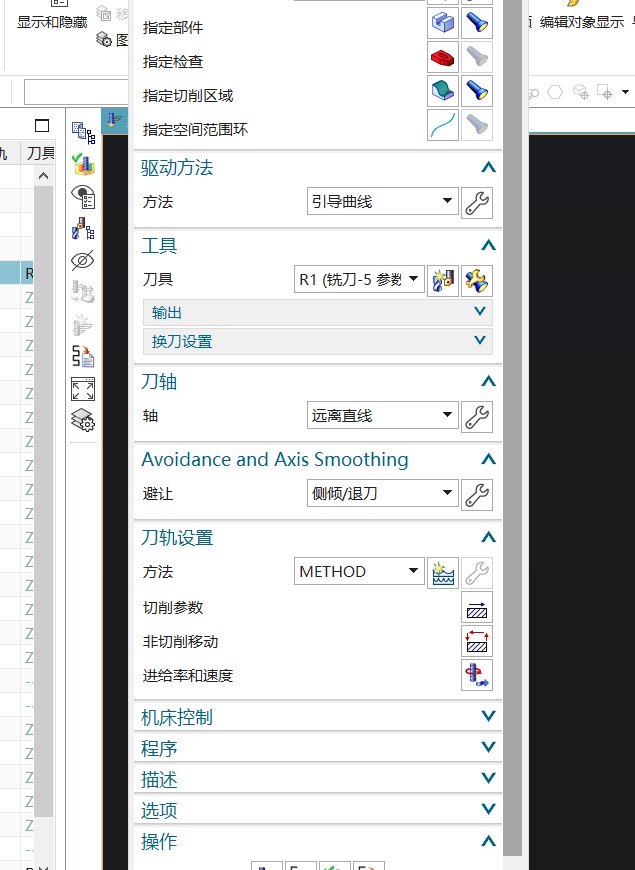Click the 指定检查 select geometry icon

tap(442, 57)
